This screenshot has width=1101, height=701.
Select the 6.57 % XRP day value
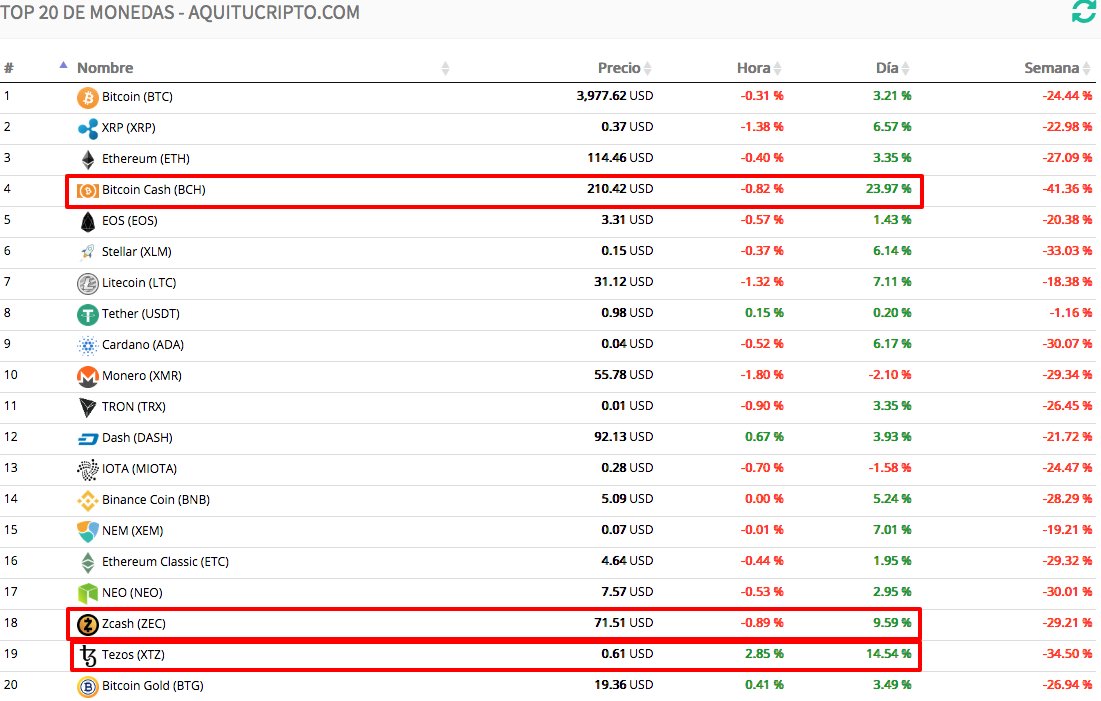click(x=892, y=127)
